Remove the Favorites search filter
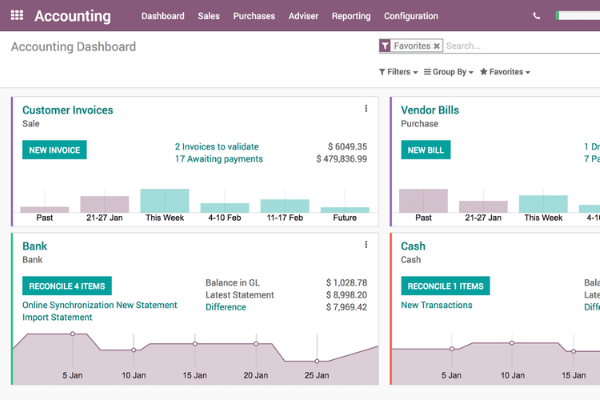 point(436,46)
